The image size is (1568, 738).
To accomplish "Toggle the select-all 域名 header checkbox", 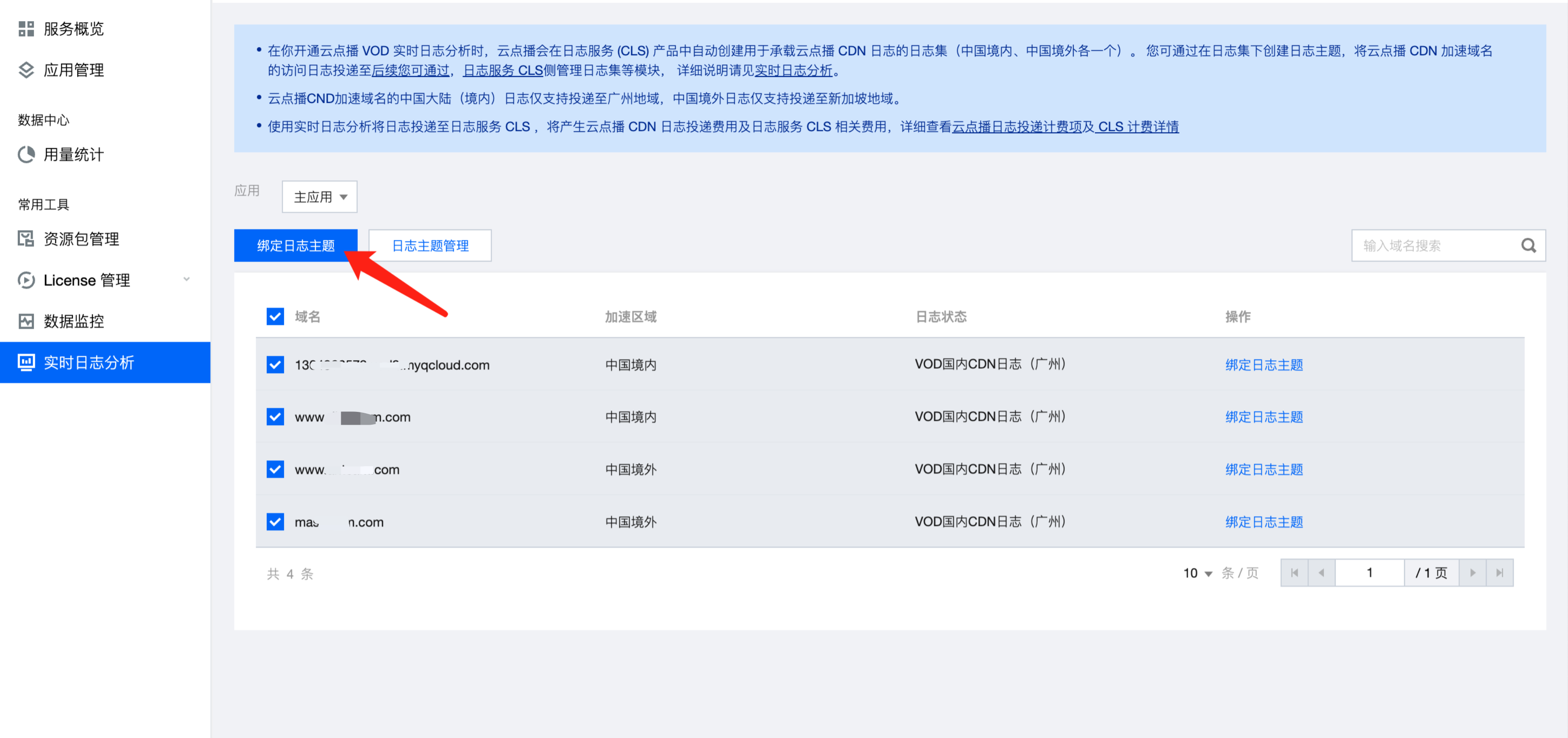I will 275,317.
